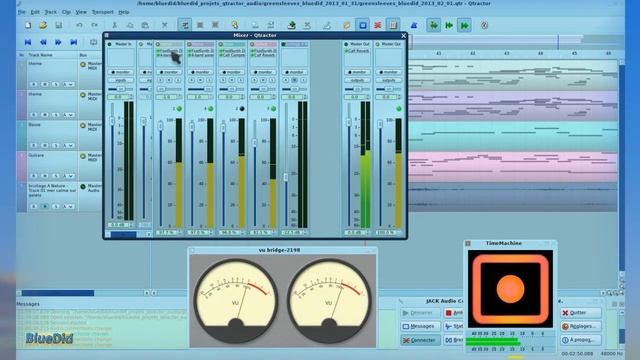Click Réglages button in JACK Audio window
This screenshot has height=360, width=640.
[580, 326]
